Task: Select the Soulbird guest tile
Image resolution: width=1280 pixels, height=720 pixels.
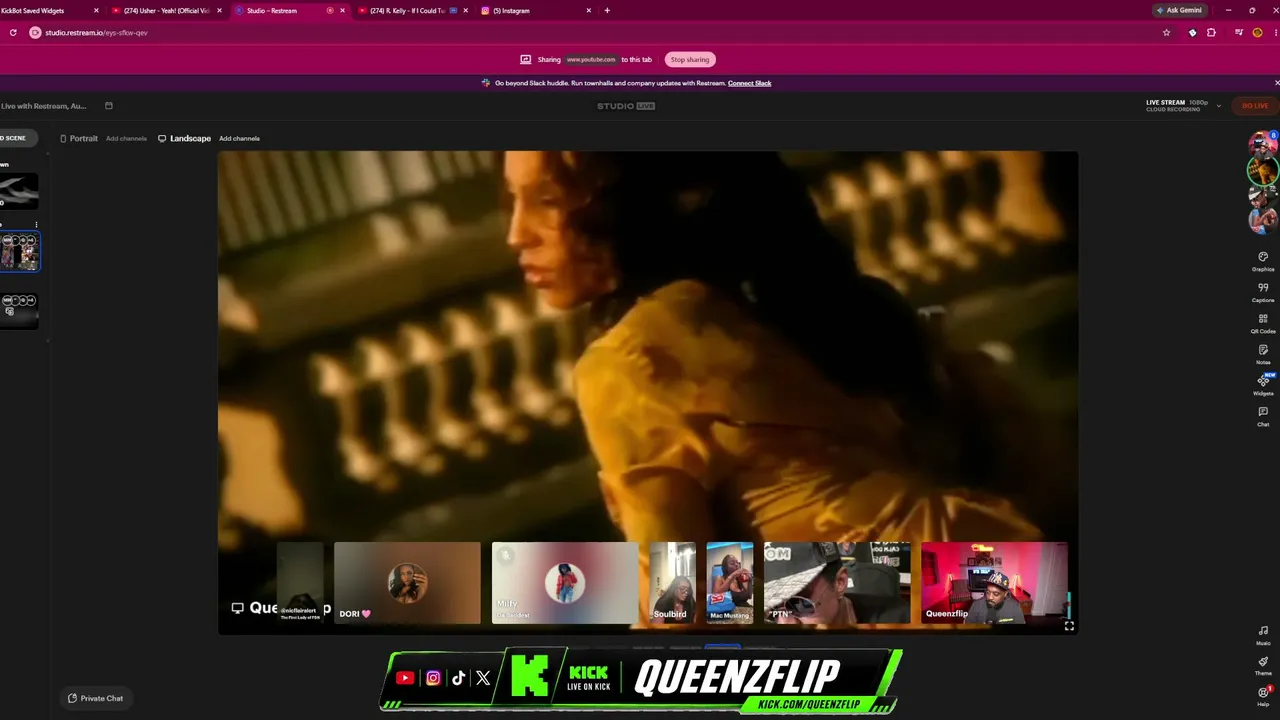Action: (673, 583)
